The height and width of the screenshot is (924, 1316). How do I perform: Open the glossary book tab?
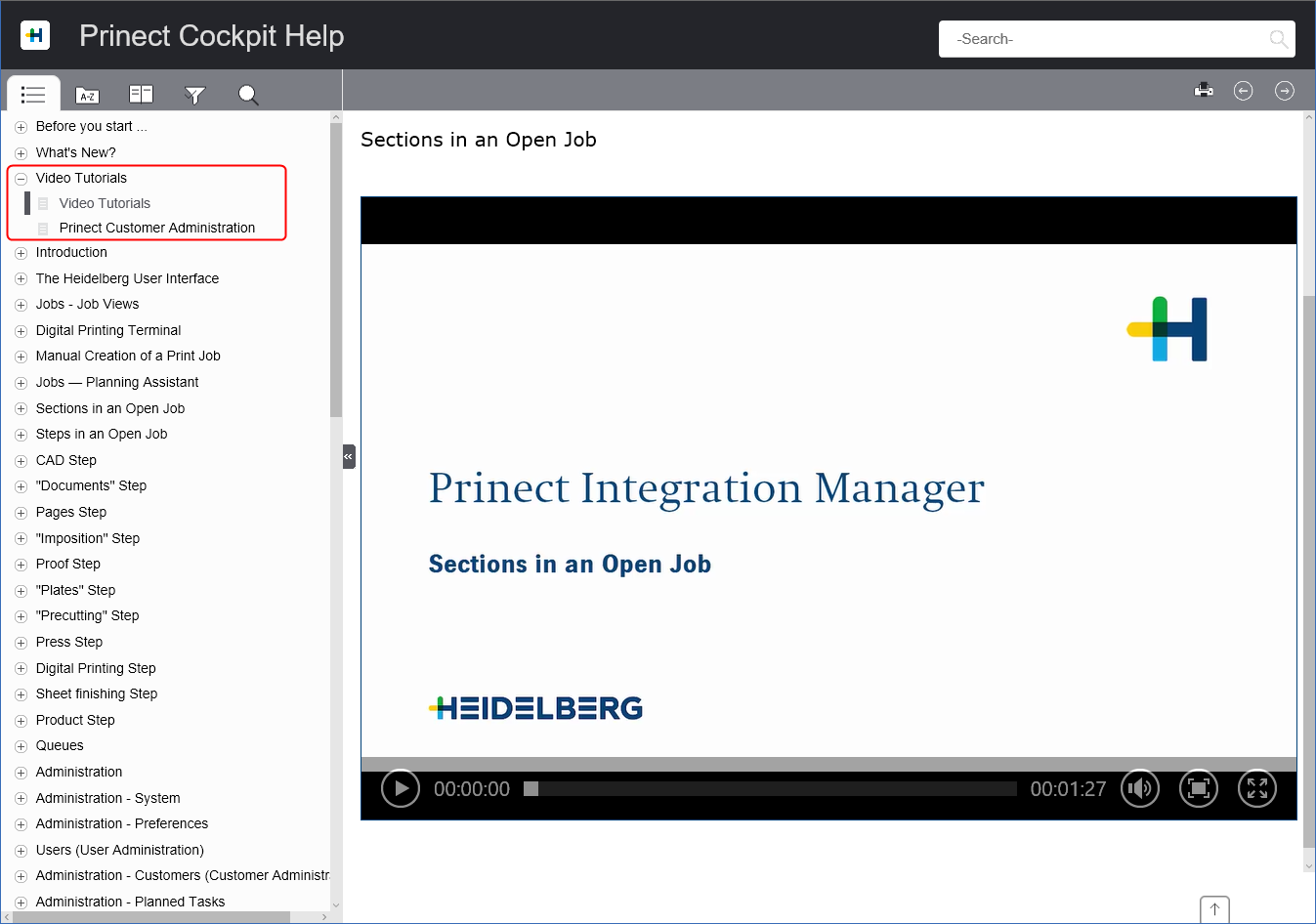[141, 95]
